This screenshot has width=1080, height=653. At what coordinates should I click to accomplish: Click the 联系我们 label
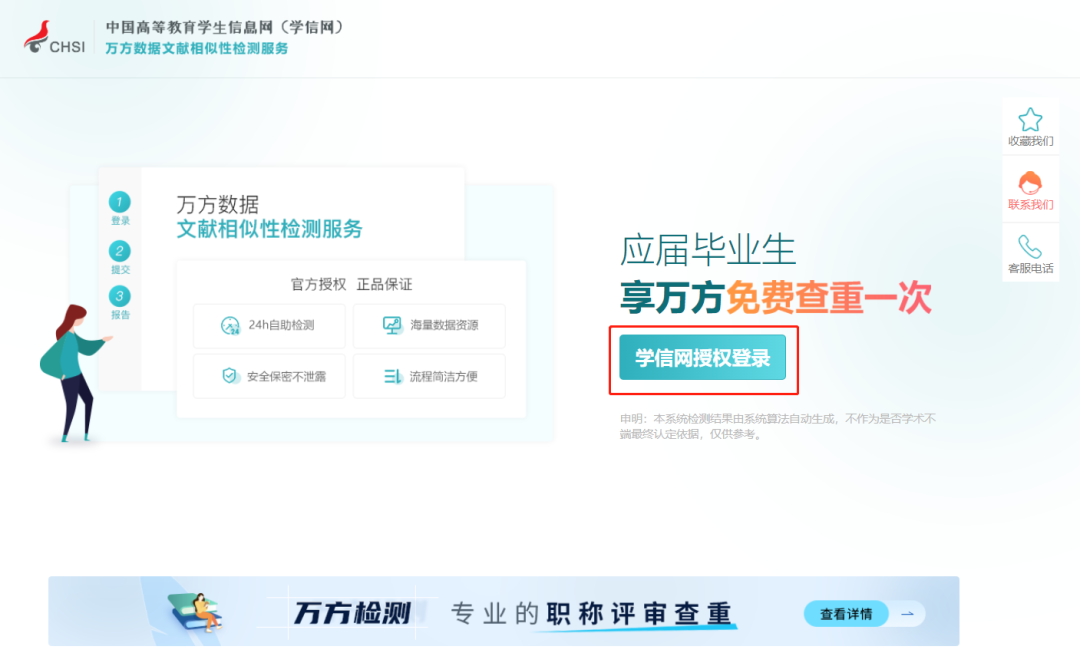click(x=1030, y=205)
